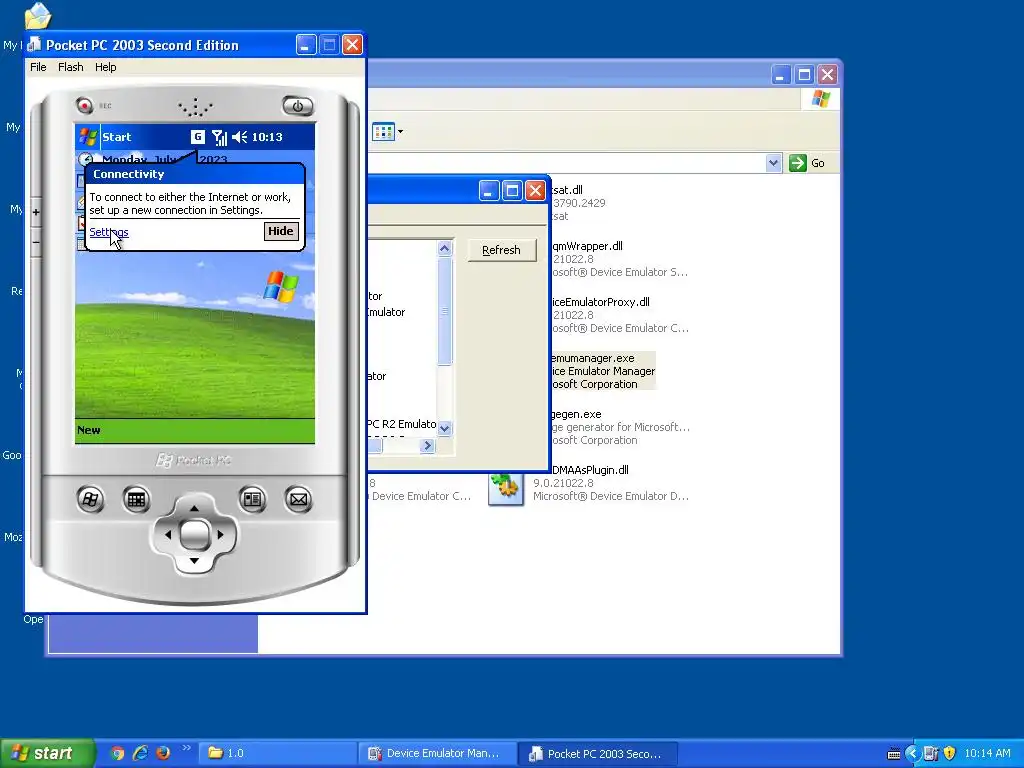Launch Firefox from Quick Launch
The image size is (1024, 768).
163,753
